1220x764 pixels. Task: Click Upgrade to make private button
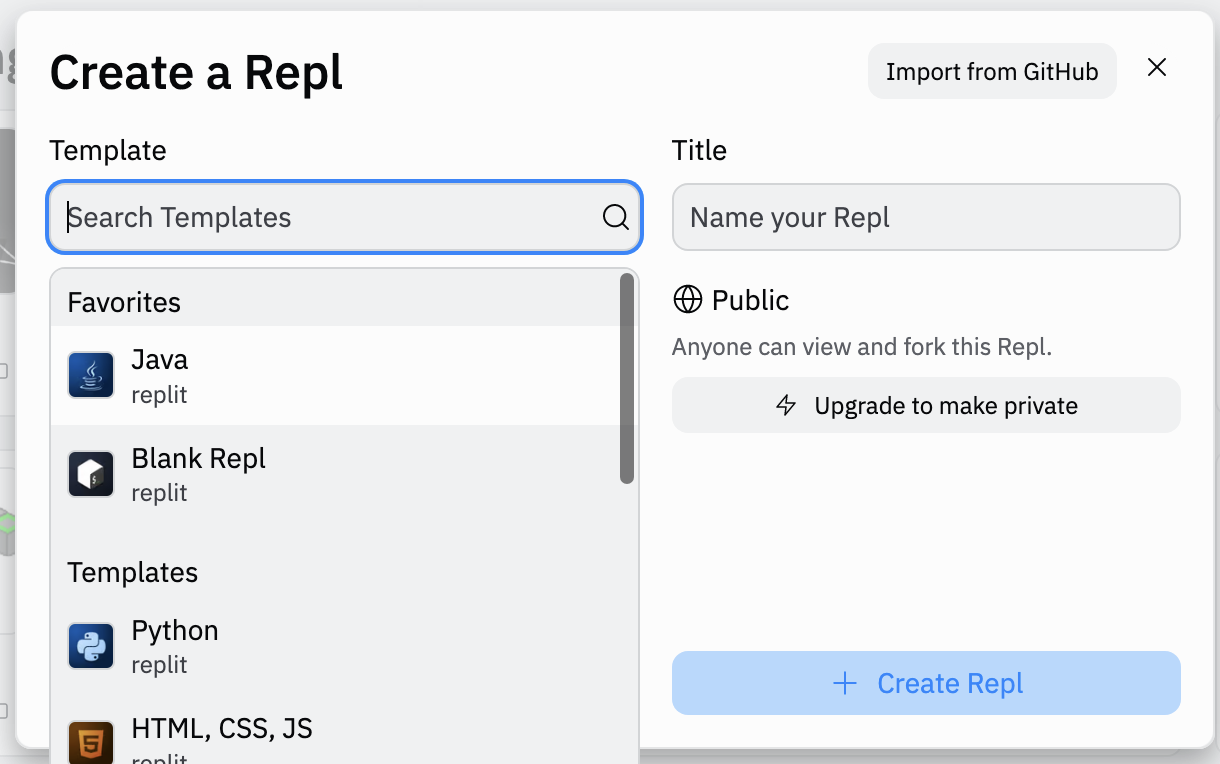click(926, 405)
